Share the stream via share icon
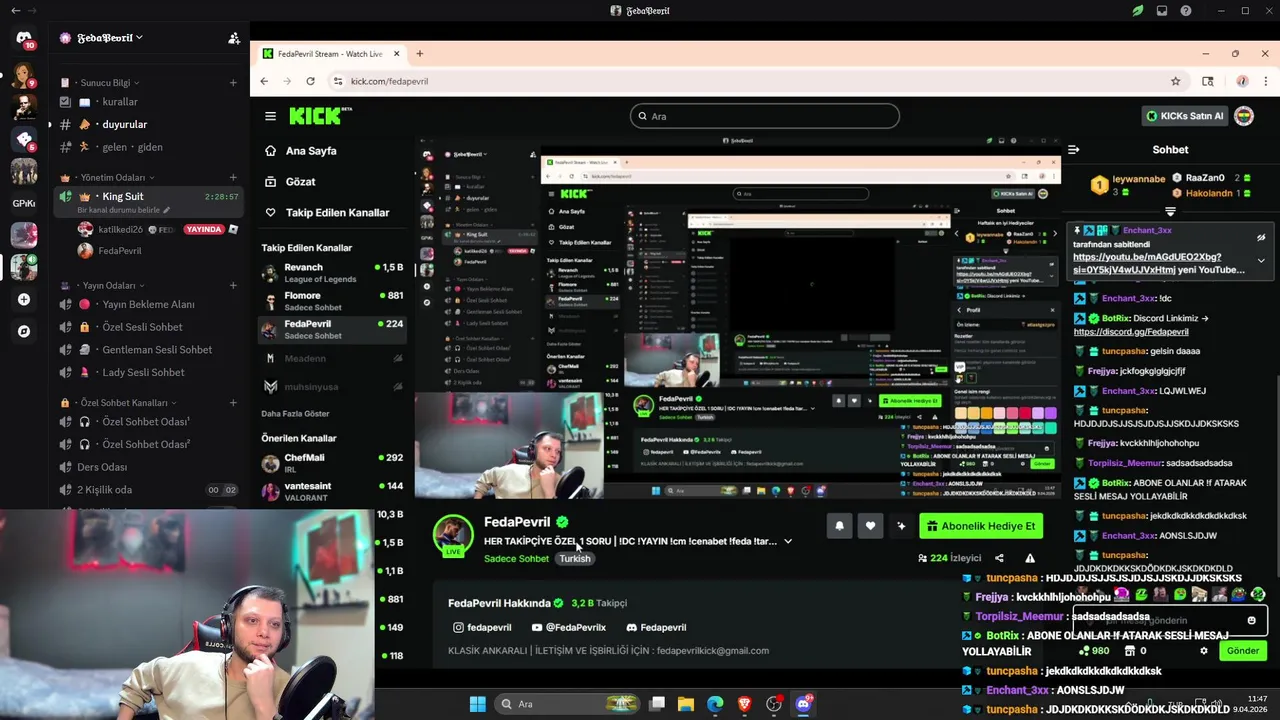1280x720 pixels. [x=999, y=558]
